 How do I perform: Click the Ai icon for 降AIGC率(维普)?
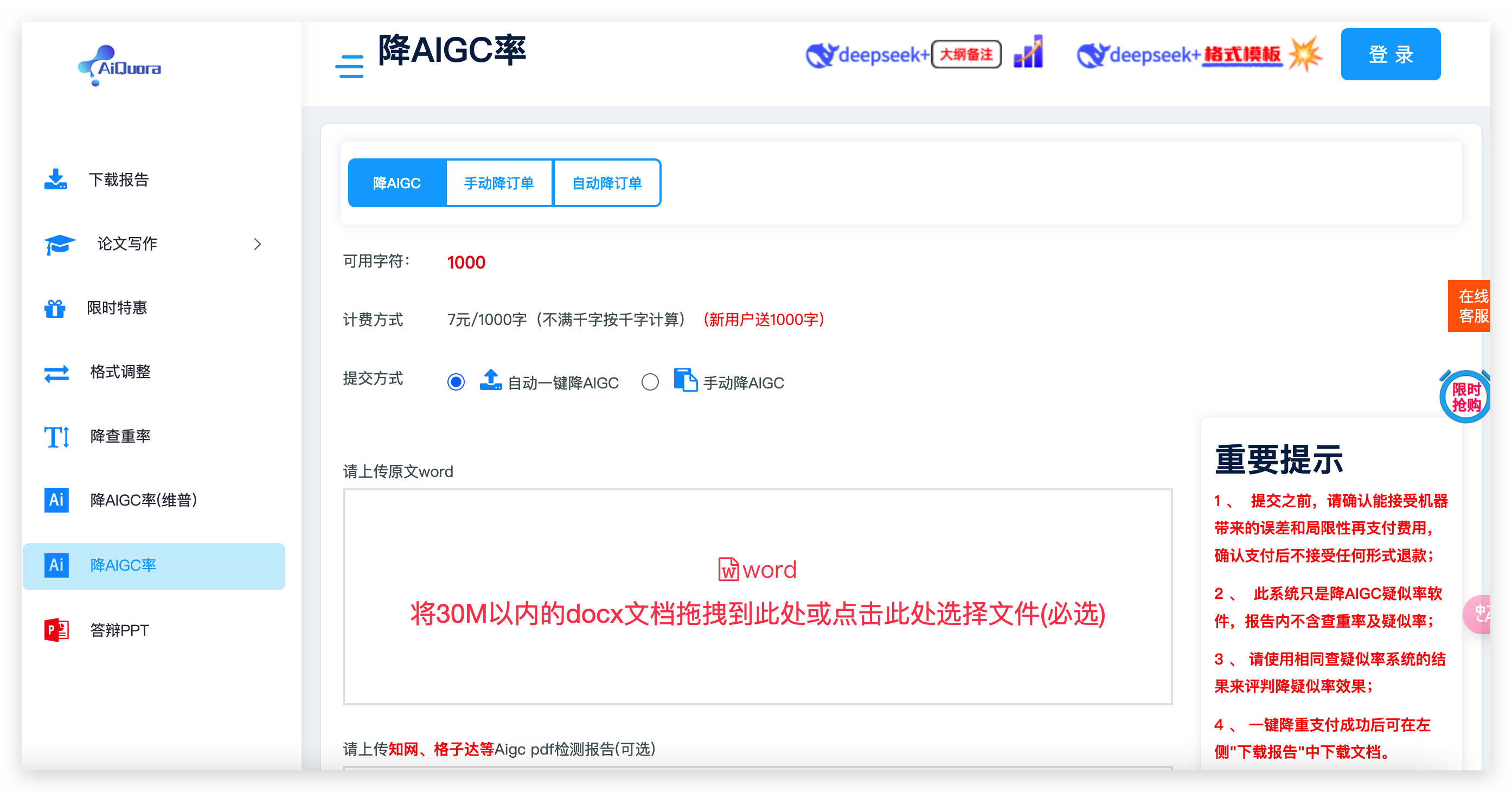click(56, 500)
